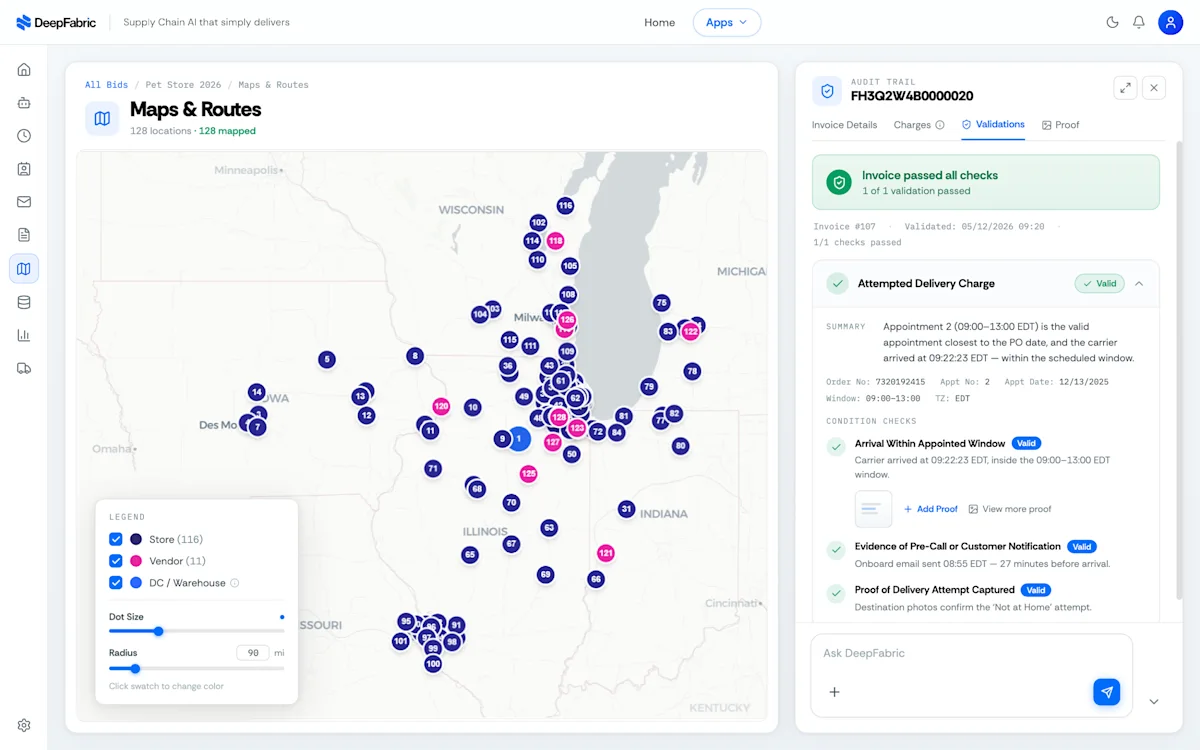
Task: Click vendor marker 125 on the map
Action: click(528, 473)
